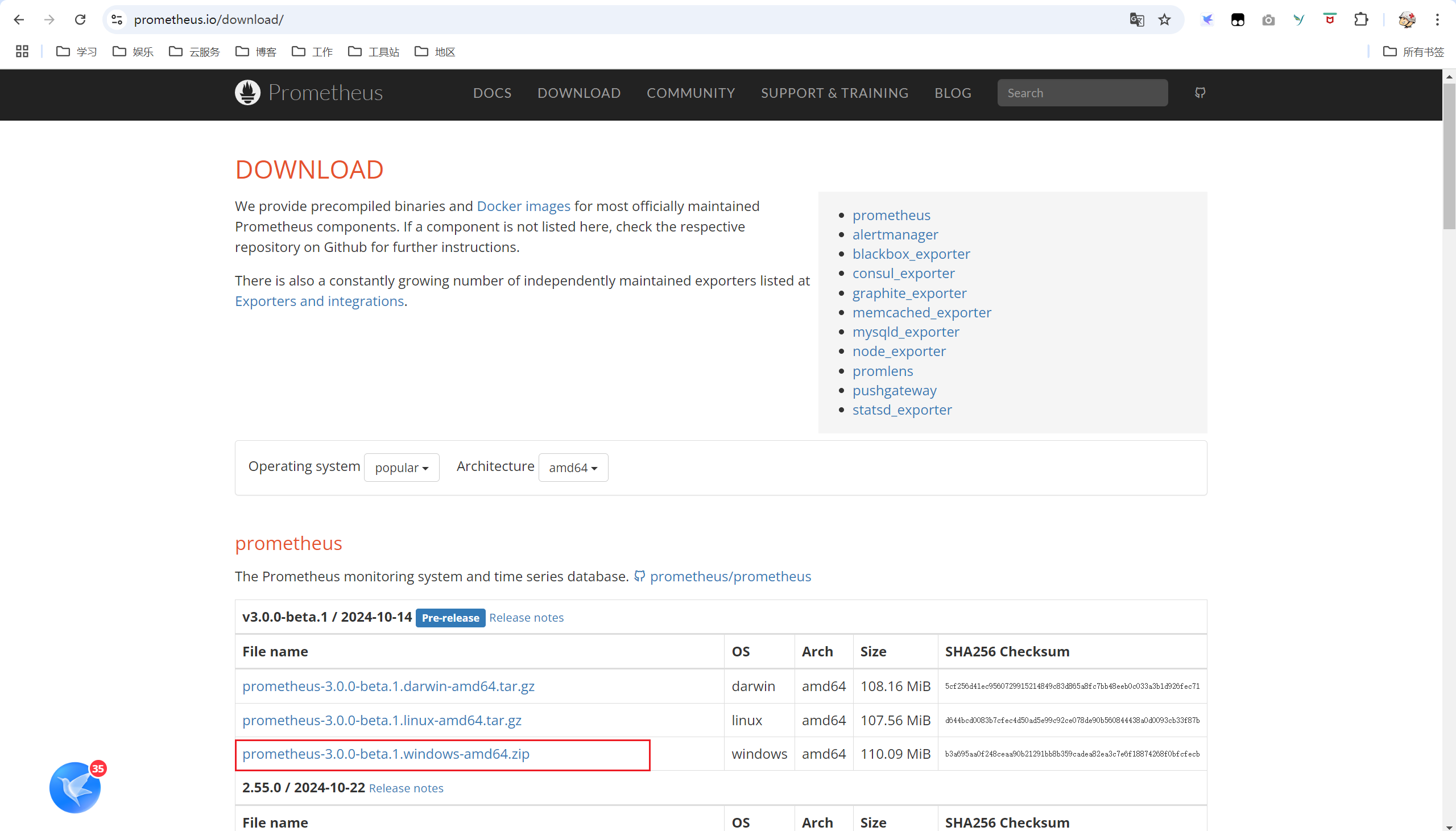Open the DOCS navigation menu item
Image resolution: width=1456 pixels, height=831 pixels.
coord(492,93)
